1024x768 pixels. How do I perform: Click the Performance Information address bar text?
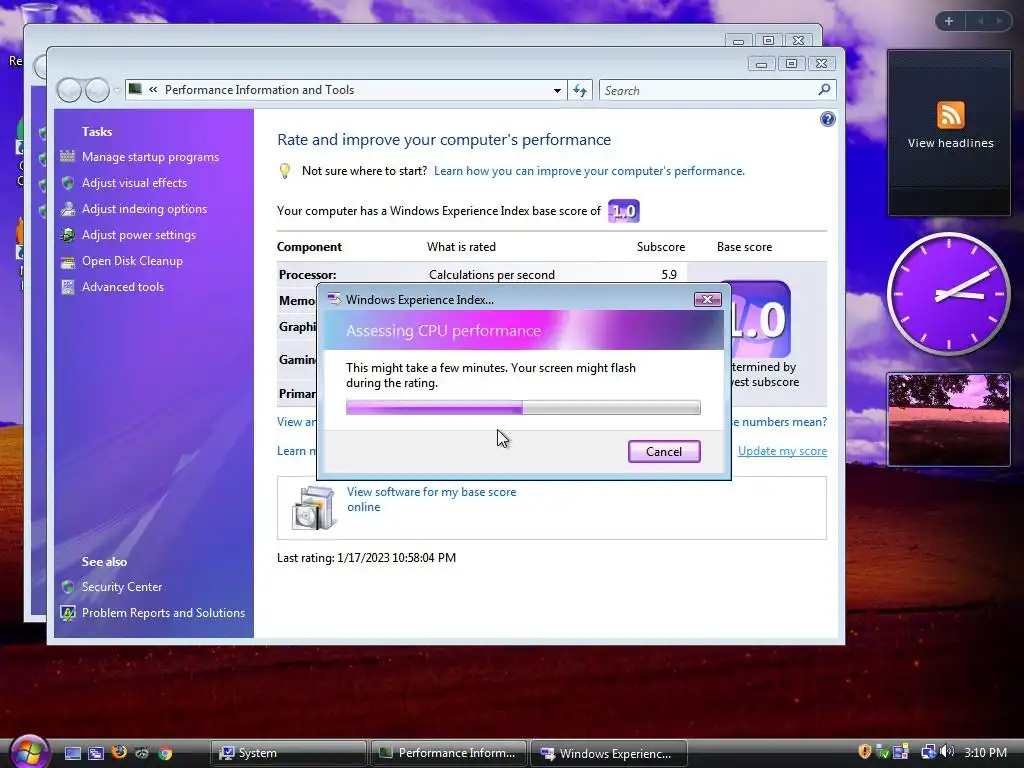tap(259, 90)
